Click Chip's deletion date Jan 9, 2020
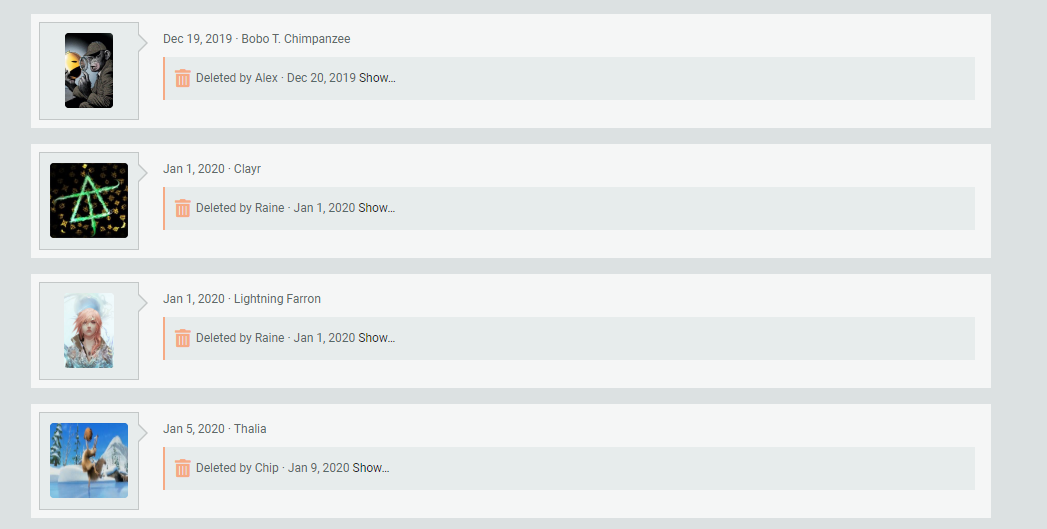The width and height of the screenshot is (1047, 529). point(318,468)
